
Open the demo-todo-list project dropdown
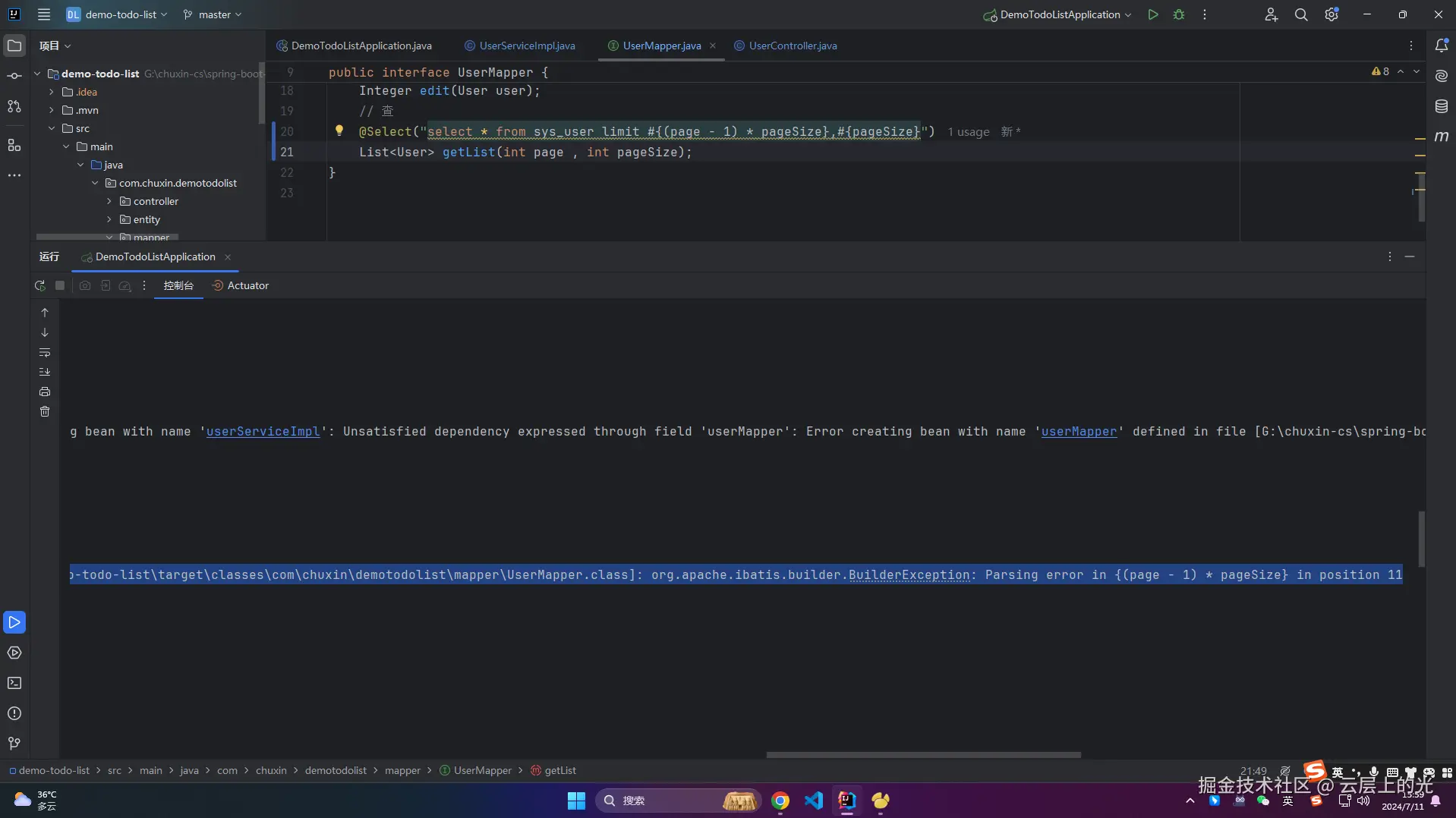(x=117, y=14)
